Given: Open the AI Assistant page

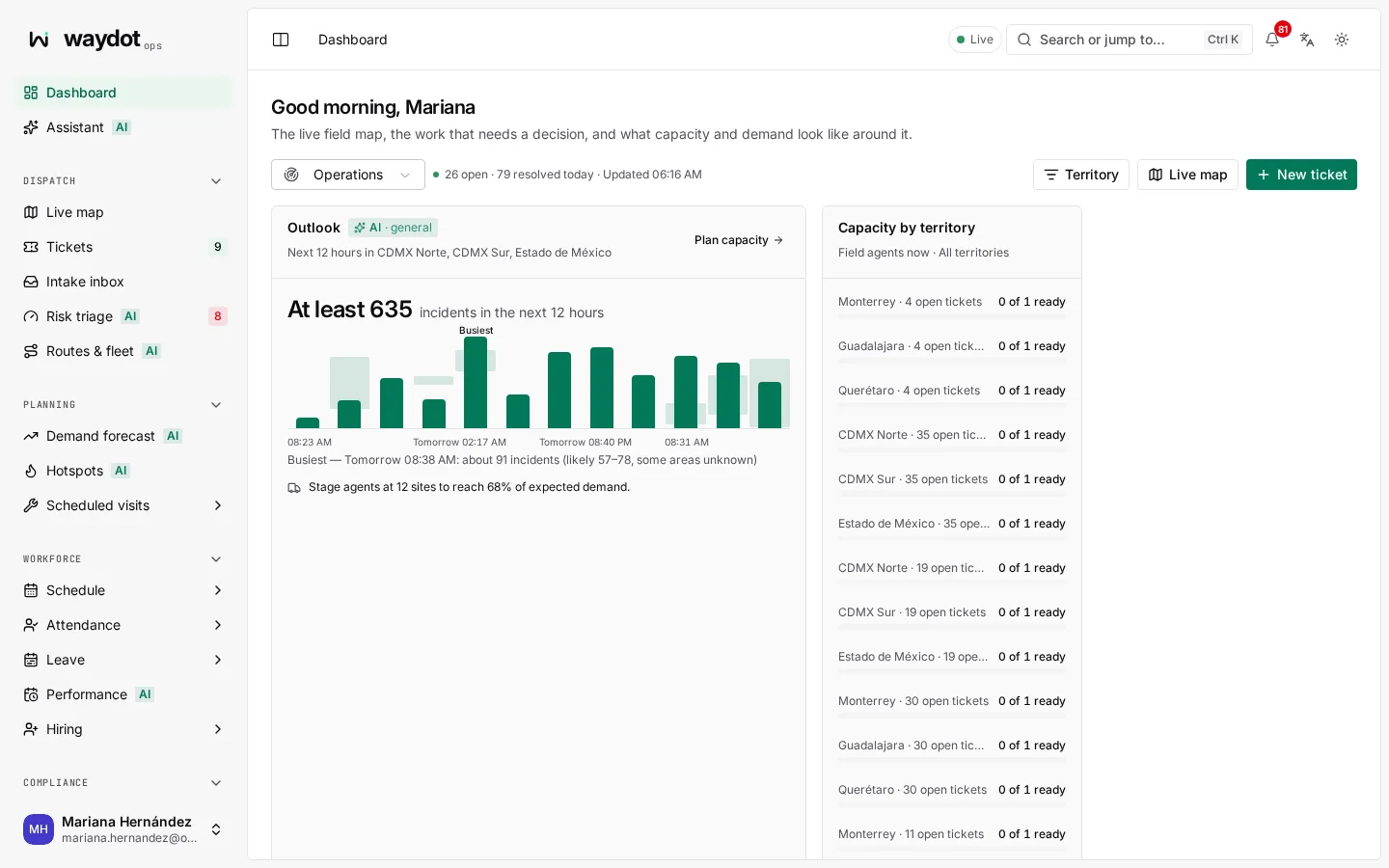Looking at the screenshot, I should [123, 127].
